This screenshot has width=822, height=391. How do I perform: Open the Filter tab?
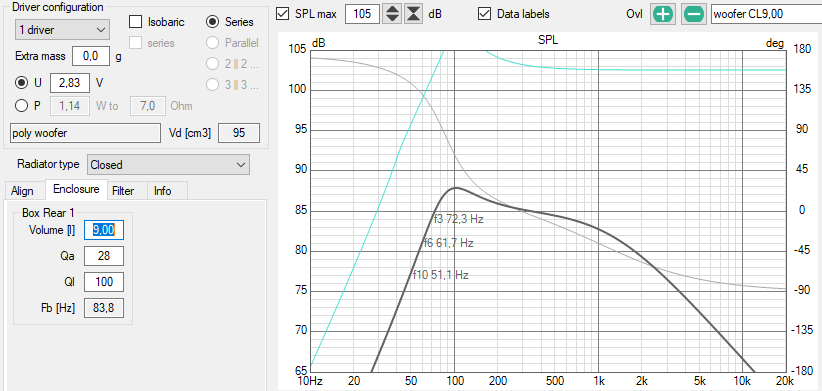123,191
